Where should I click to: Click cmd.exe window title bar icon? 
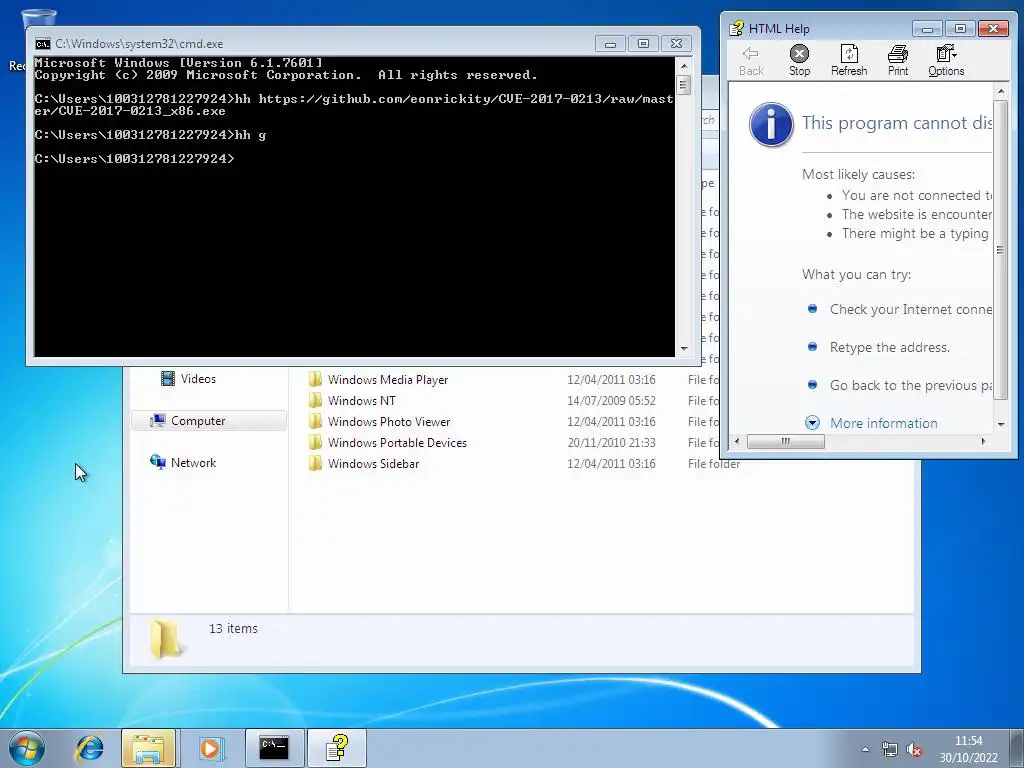click(x=42, y=44)
